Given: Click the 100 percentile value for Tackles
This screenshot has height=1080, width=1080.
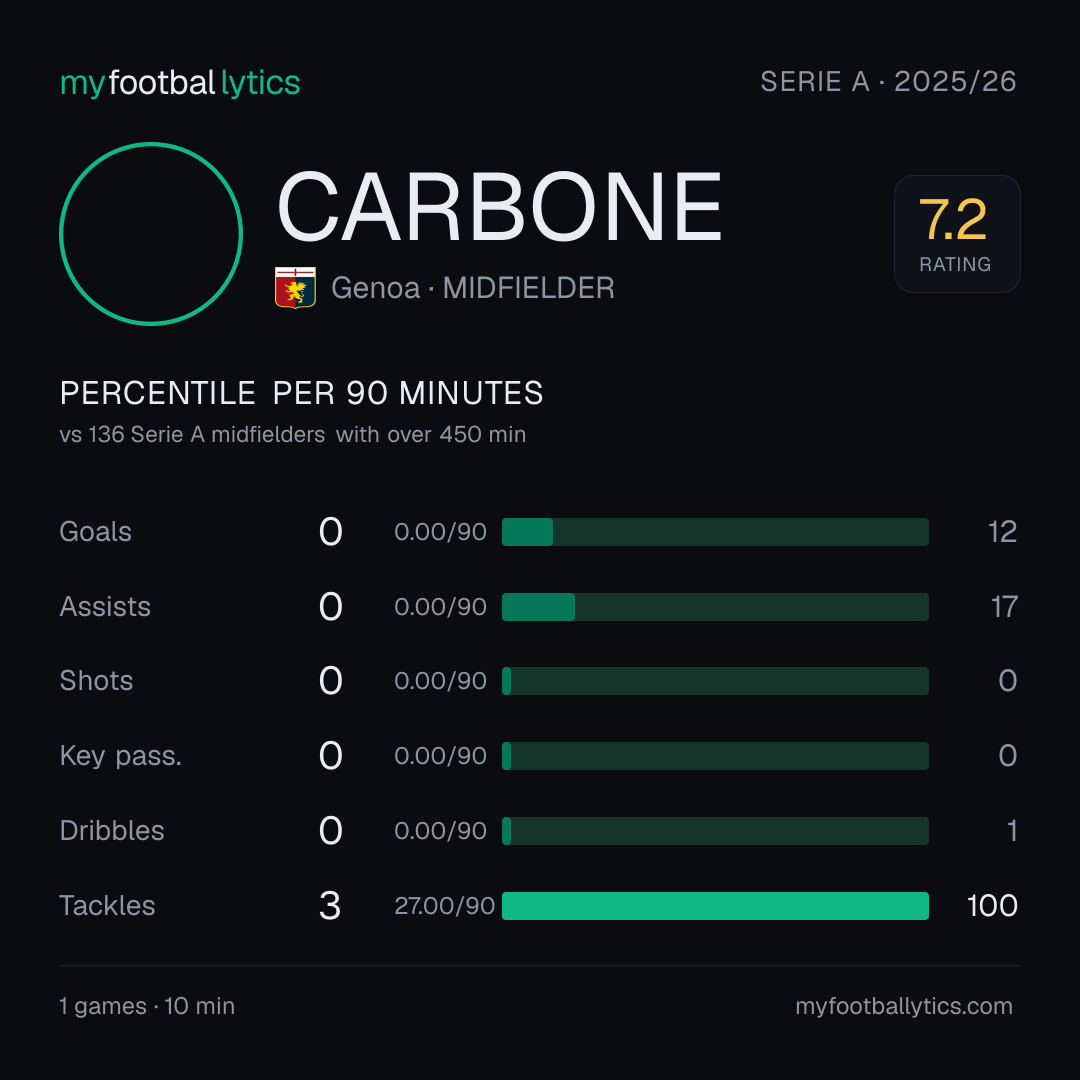Looking at the screenshot, I should [x=992, y=906].
